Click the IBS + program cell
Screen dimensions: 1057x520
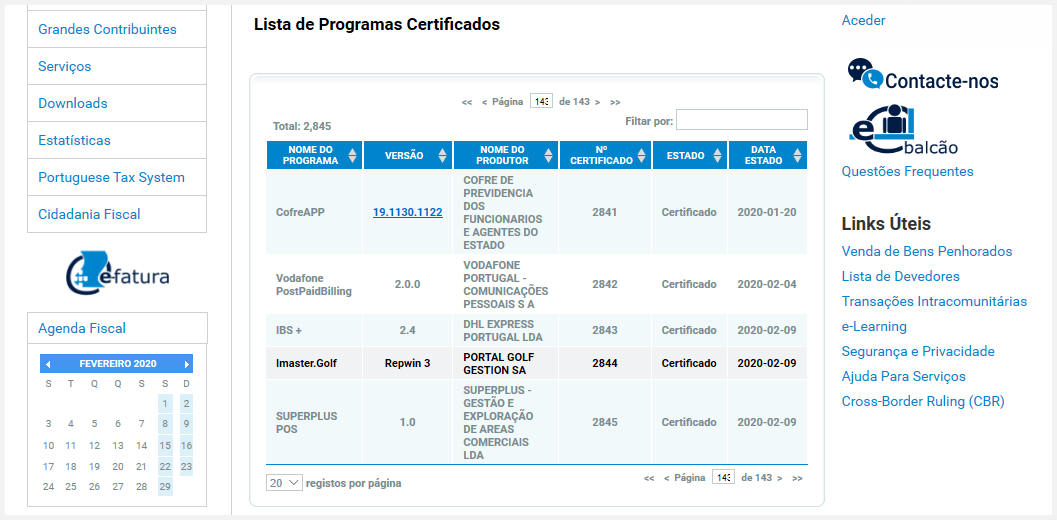[315, 330]
